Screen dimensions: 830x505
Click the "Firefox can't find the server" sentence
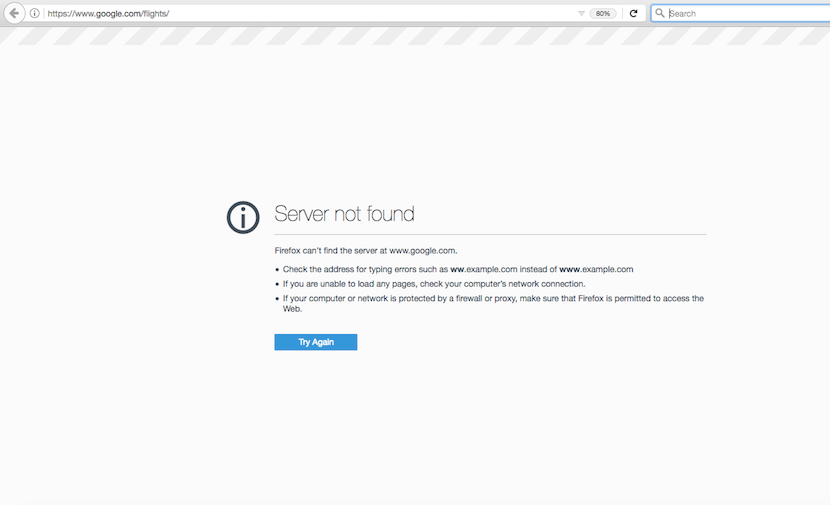(365, 250)
